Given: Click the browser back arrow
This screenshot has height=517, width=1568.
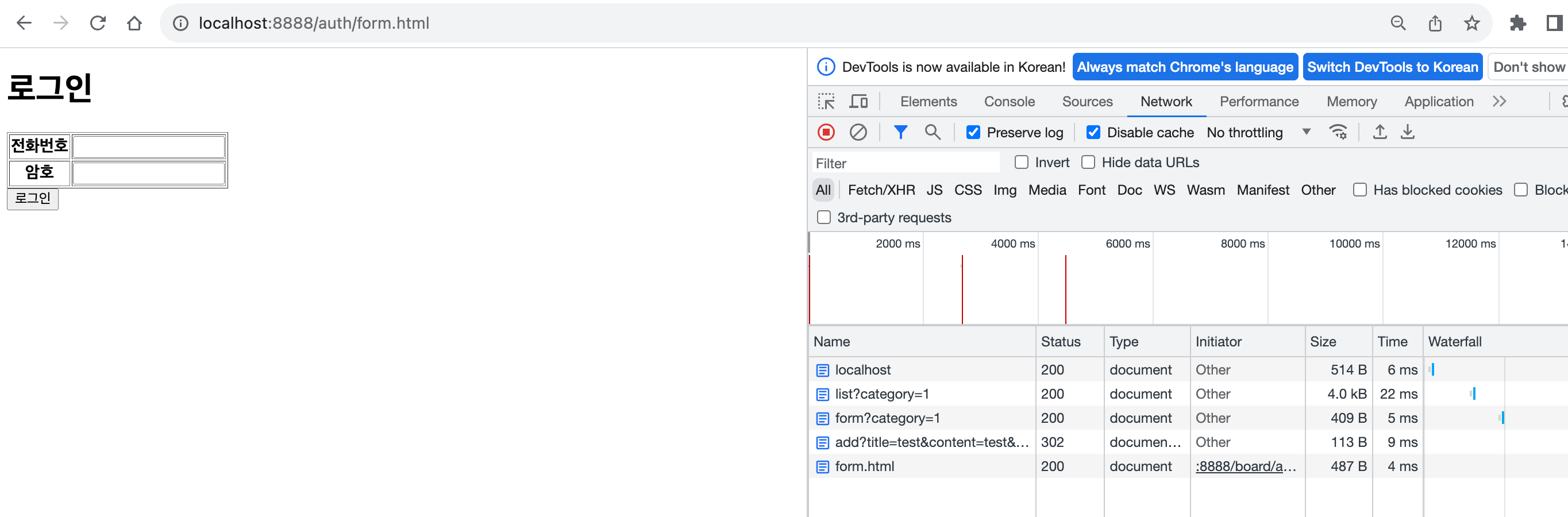Looking at the screenshot, I should [24, 23].
